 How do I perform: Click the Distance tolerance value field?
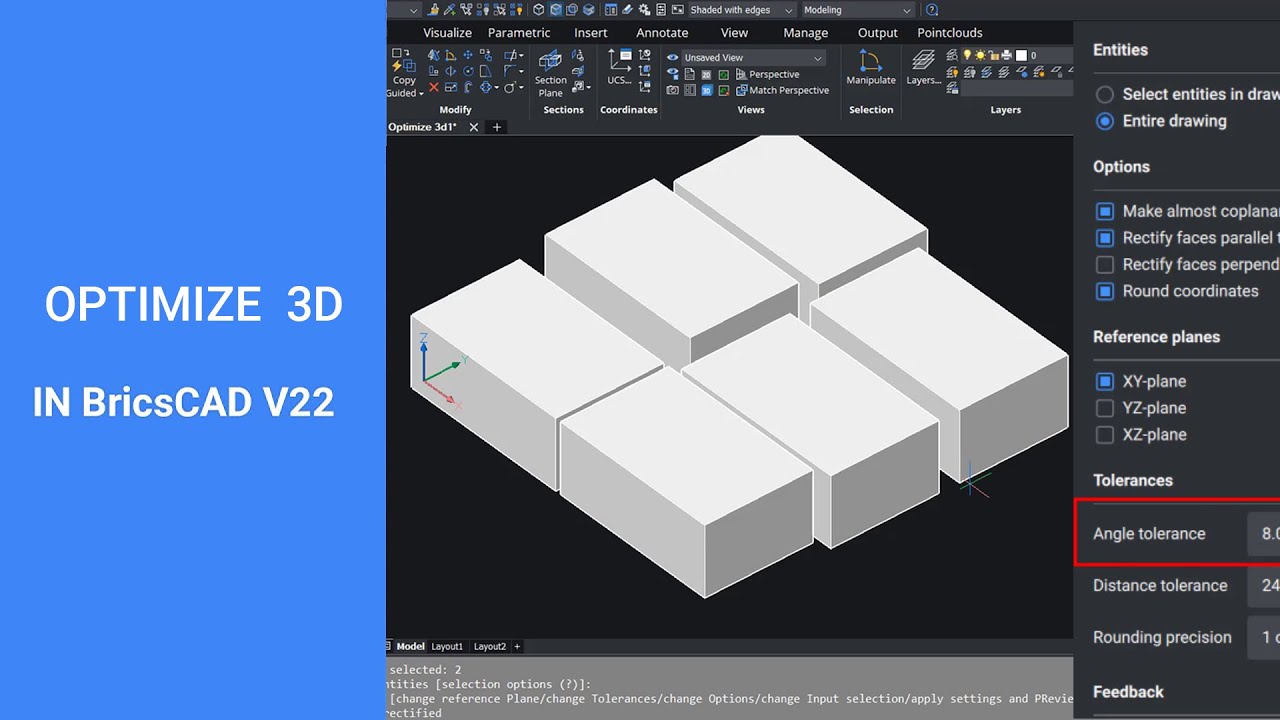coord(1264,586)
